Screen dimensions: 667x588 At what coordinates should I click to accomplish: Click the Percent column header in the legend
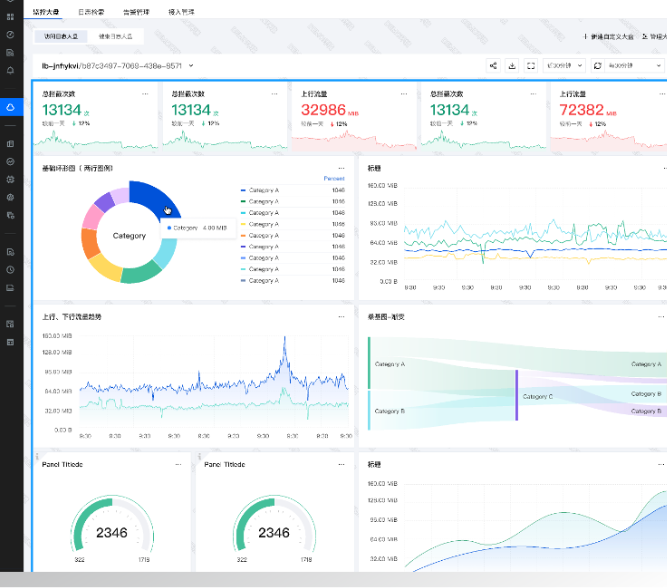click(334, 178)
